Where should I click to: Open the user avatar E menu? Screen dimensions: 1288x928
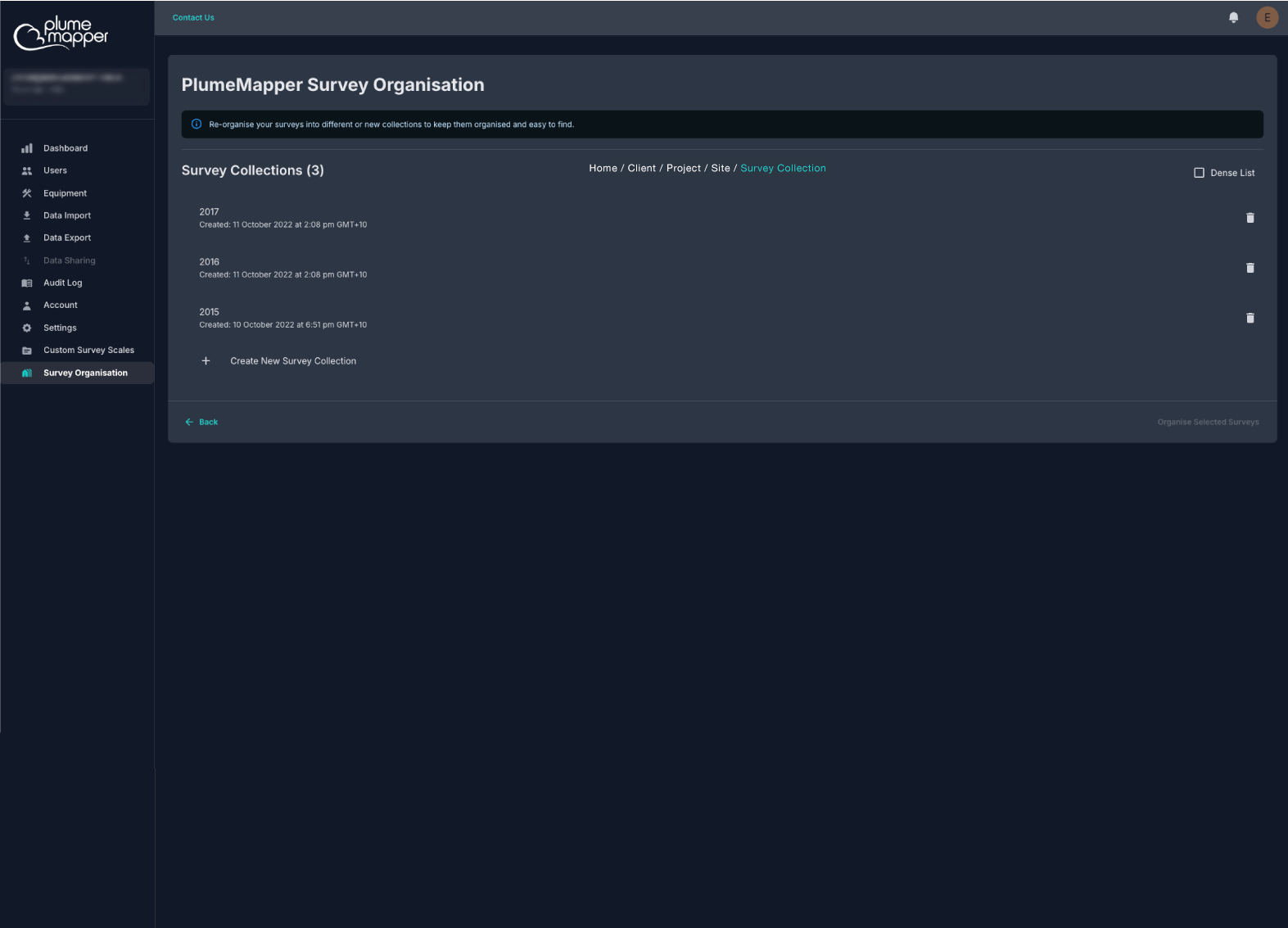point(1267,17)
